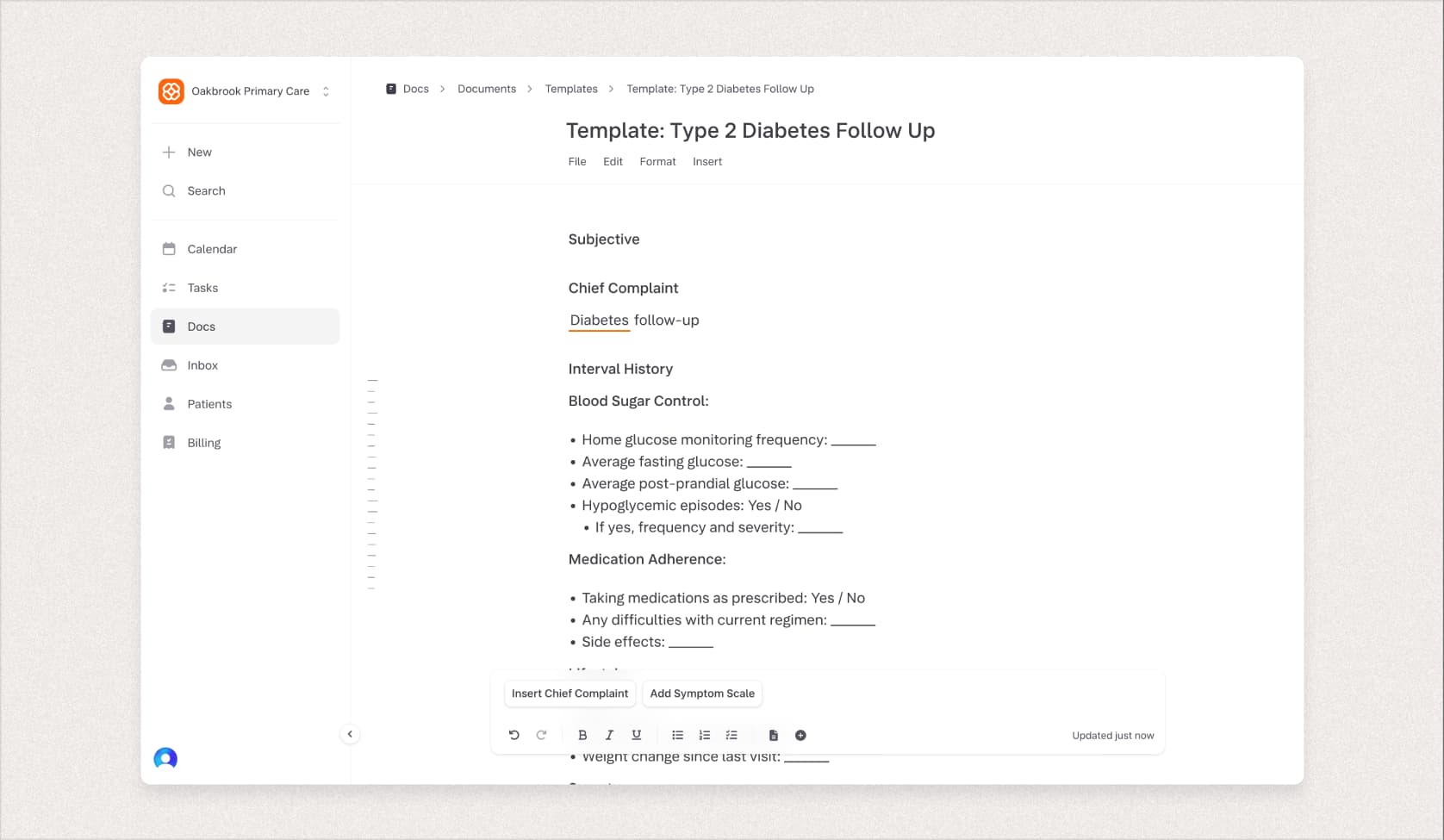Click the Oakbrook Primary Care logo
The image size is (1444, 840).
point(171,91)
